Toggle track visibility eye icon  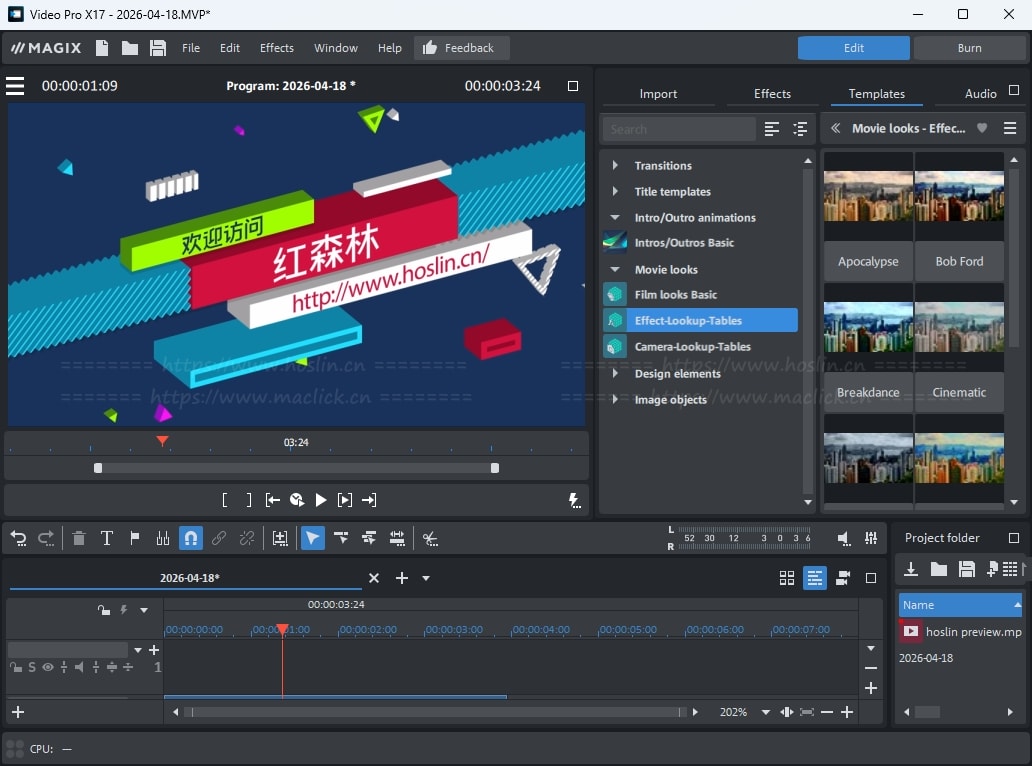coord(47,667)
